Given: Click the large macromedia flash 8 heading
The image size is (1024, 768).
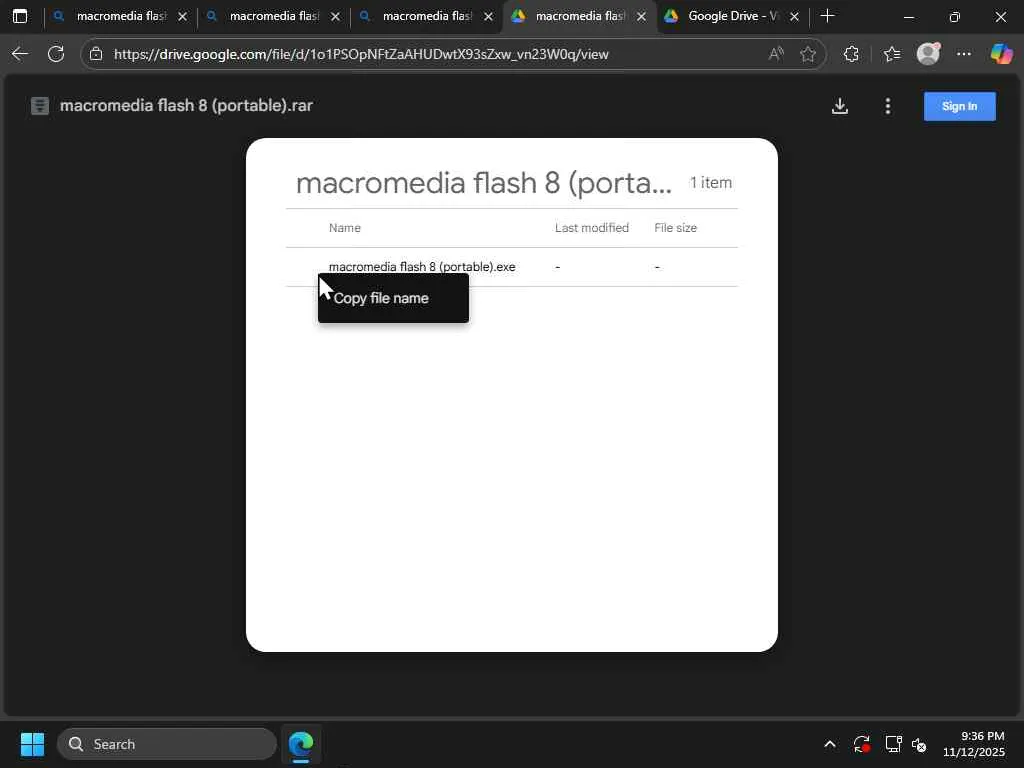Looking at the screenshot, I should (483, 182).
